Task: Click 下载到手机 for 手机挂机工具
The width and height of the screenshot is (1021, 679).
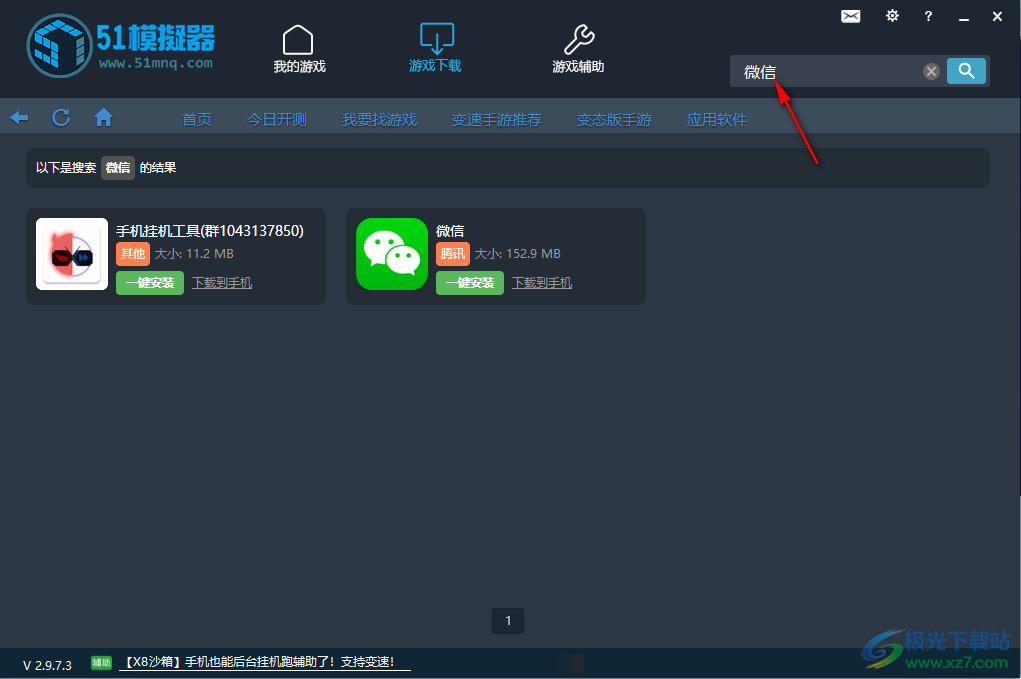Action: (222, 283)
